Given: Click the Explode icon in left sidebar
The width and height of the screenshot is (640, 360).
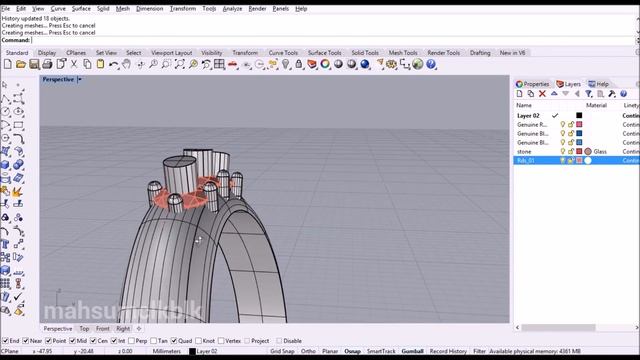Looking at the screenshot, I should click(x=18, y=191).
